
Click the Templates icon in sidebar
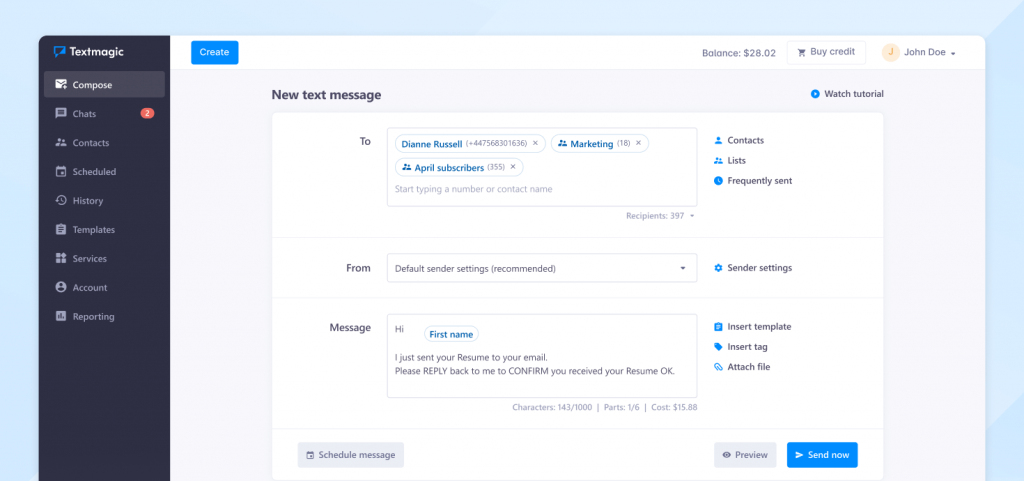tap(61, 230)
